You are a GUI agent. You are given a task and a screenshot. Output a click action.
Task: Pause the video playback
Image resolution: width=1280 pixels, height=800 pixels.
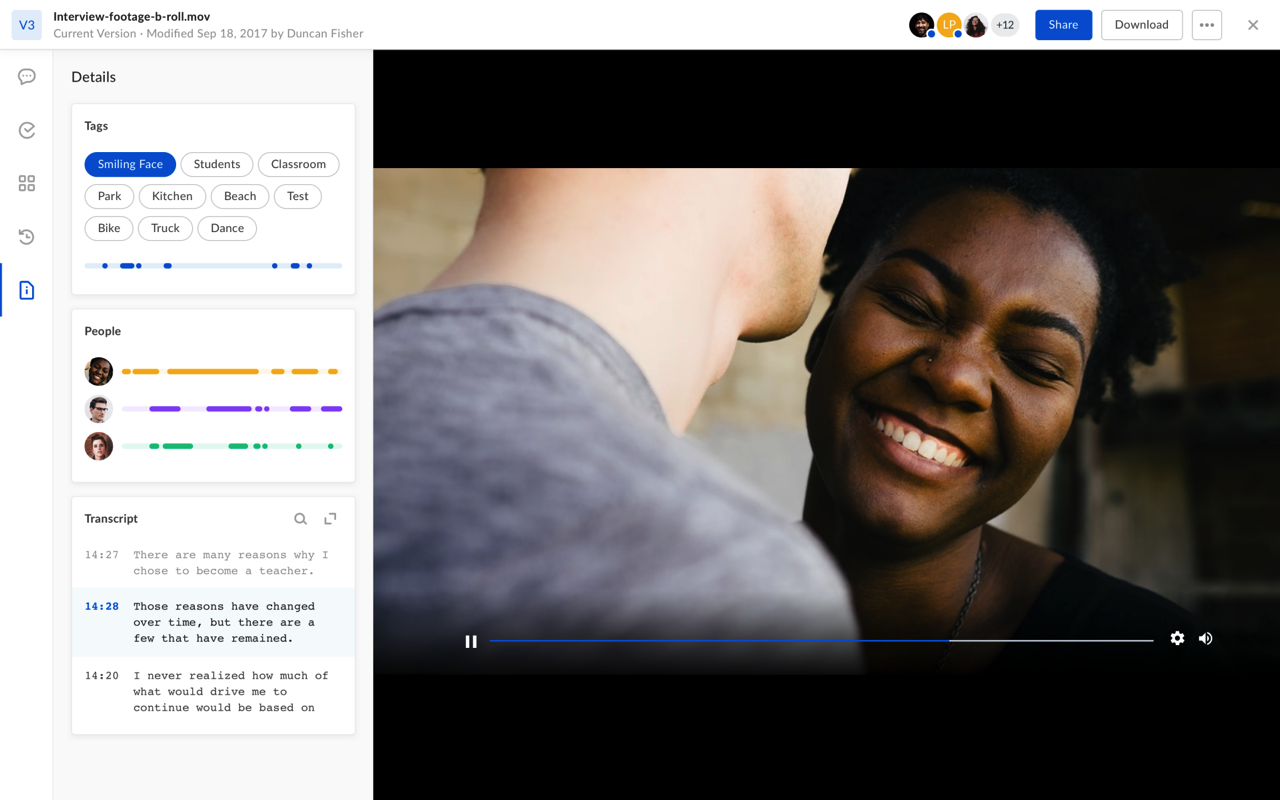[x=471, y=641]
